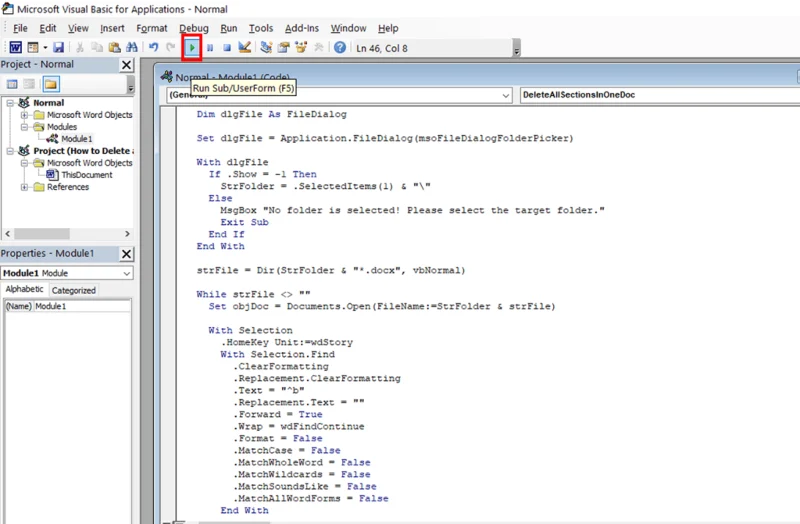Click the View Microsoft Word icon
This screenshot has width=800, height=524.
(x=16, y=47)
